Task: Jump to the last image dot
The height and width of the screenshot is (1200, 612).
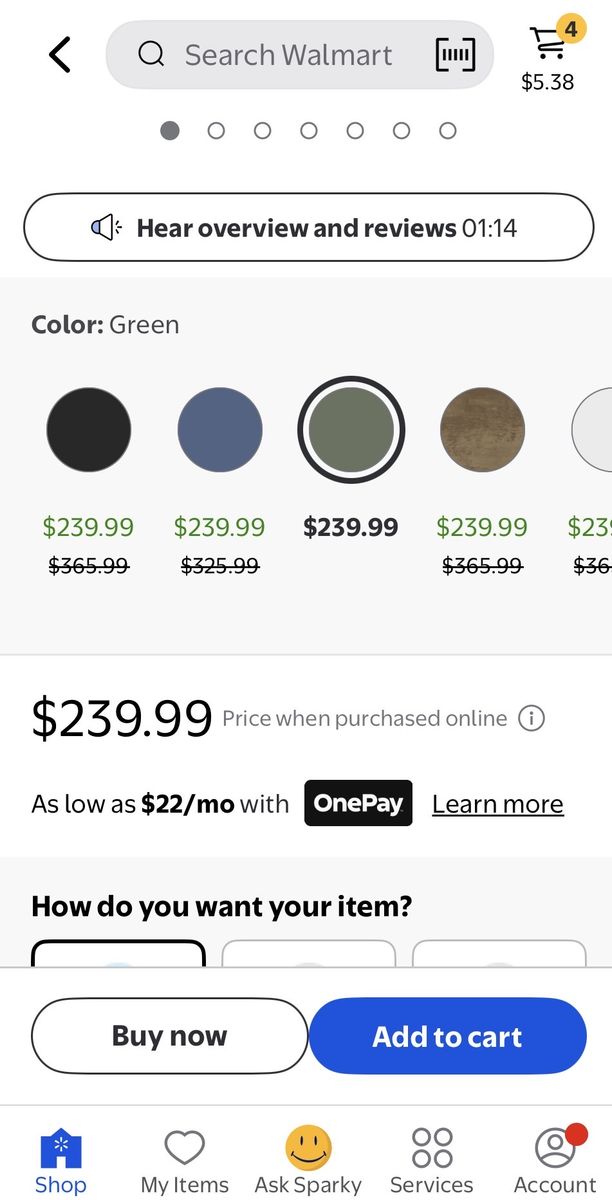Action: [x=448, y=131]
